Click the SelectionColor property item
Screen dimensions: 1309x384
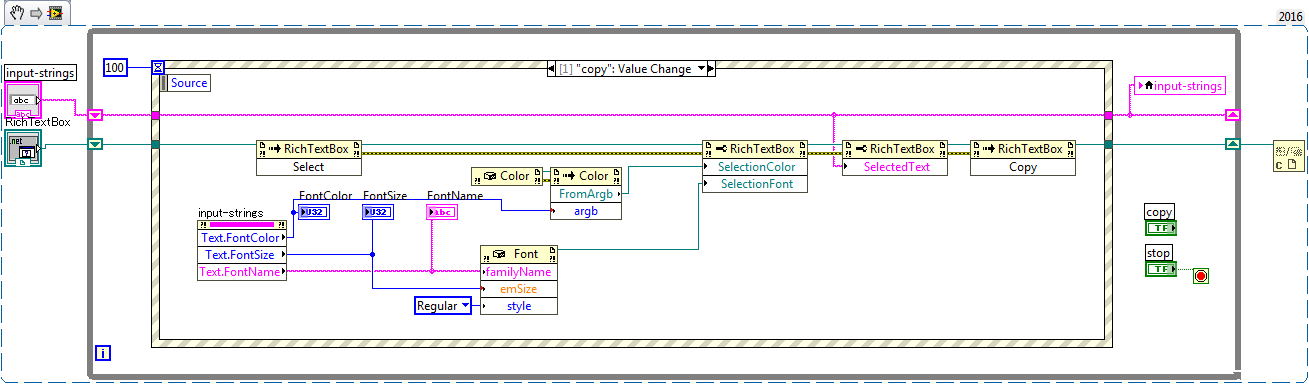point(756,167)
